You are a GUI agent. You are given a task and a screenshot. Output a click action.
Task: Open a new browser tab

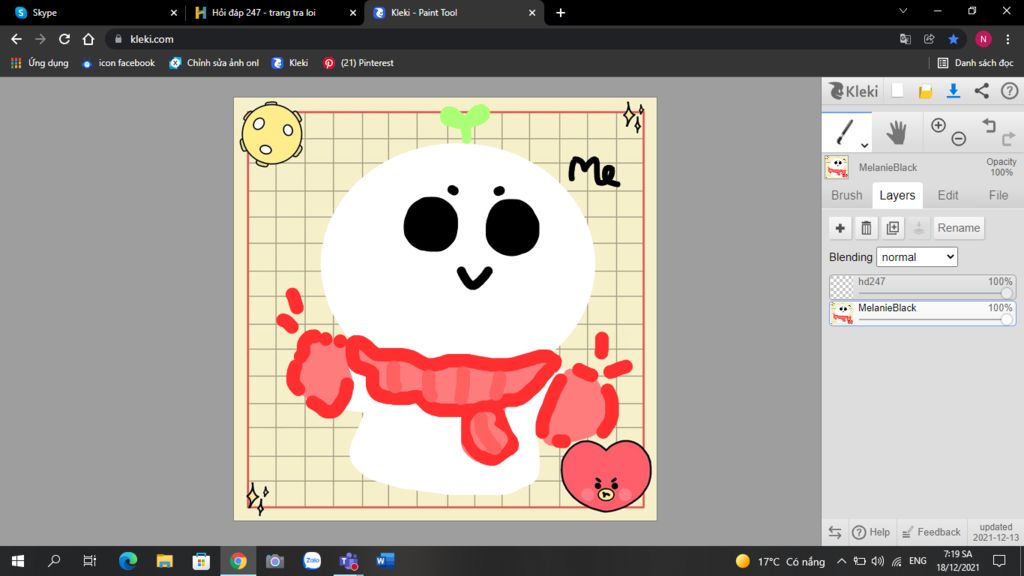tap(560, 12)
